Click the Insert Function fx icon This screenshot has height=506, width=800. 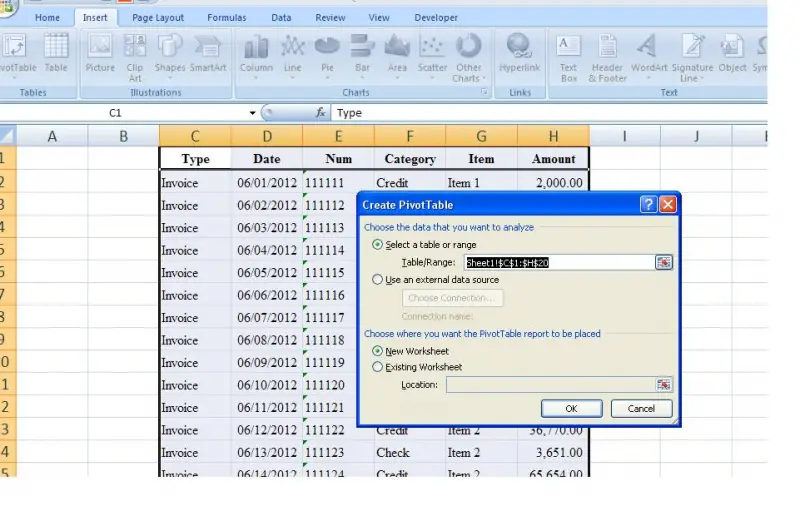point(320,113)
